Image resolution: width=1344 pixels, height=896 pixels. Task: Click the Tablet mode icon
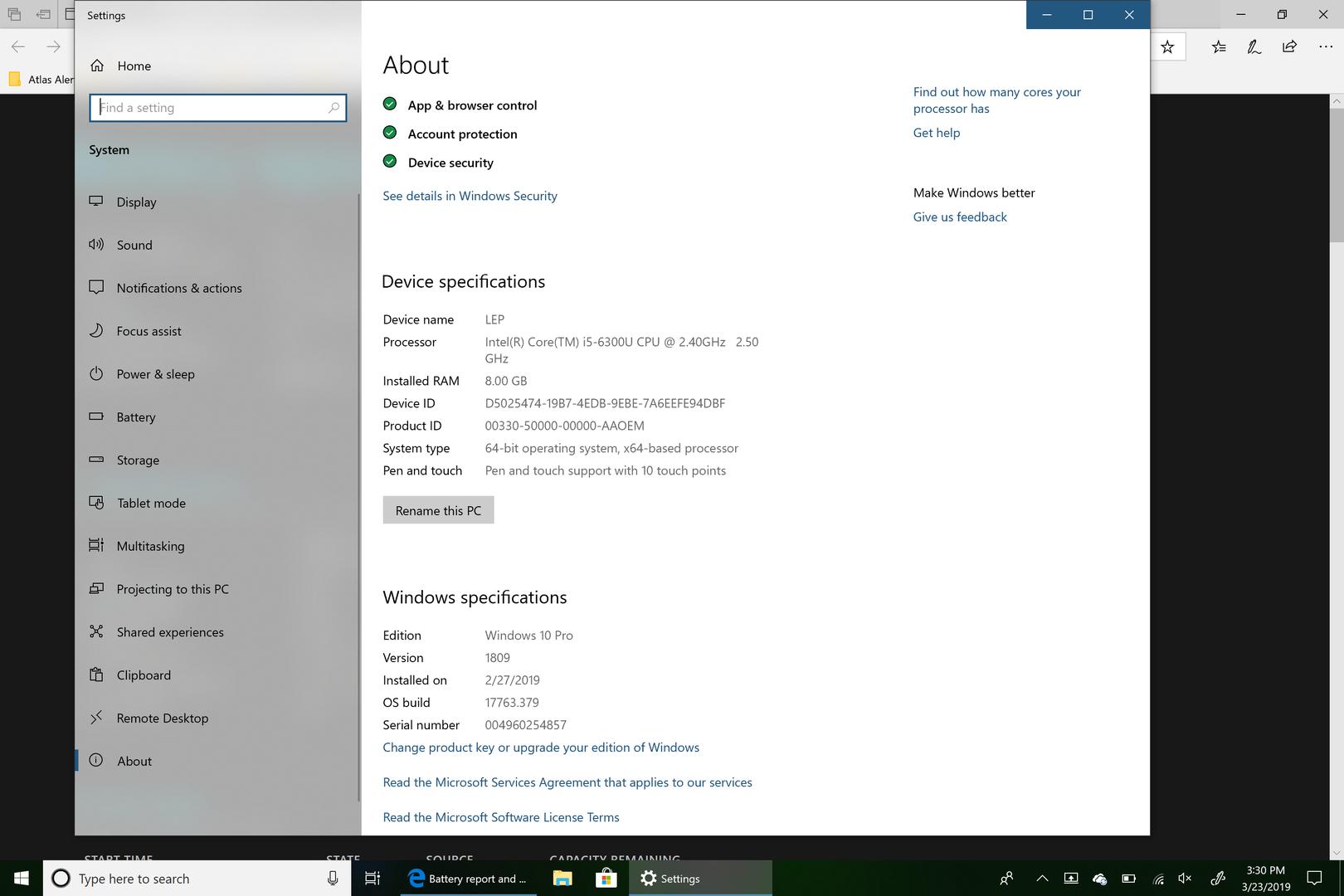pos(96,502)
